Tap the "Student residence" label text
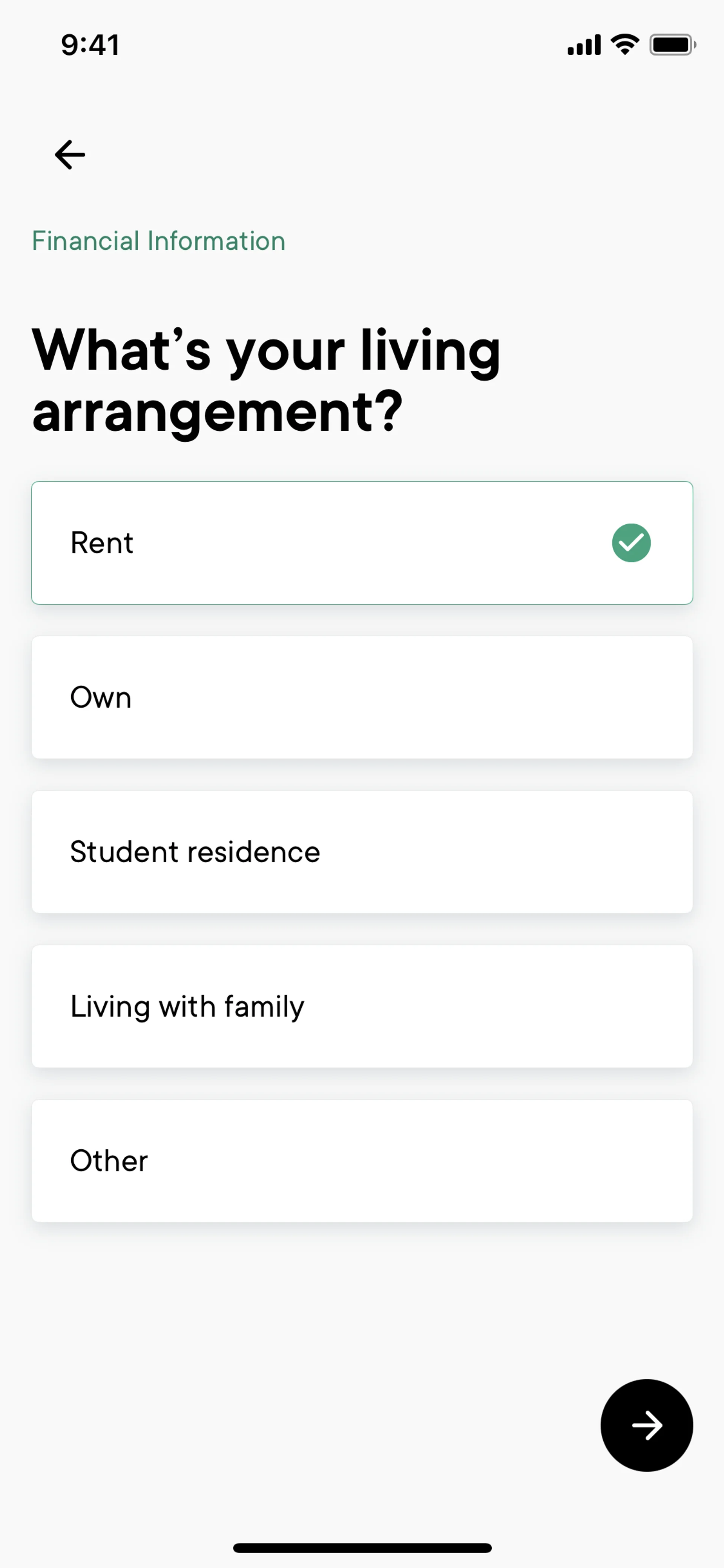 (195, 852)
